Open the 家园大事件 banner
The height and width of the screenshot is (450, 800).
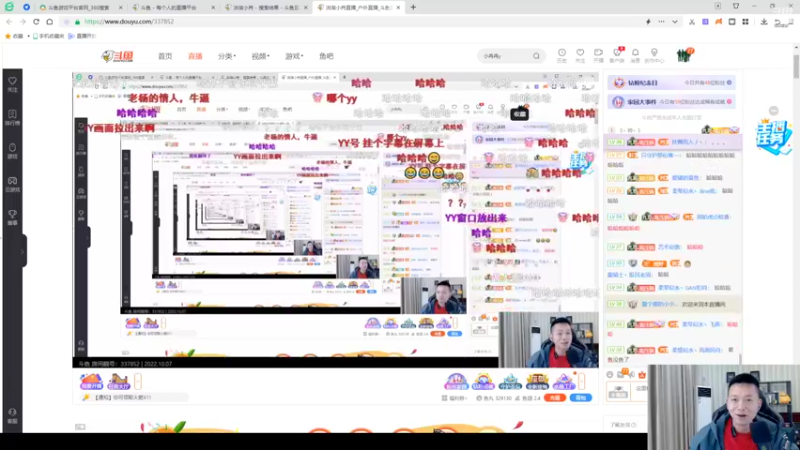671,102
